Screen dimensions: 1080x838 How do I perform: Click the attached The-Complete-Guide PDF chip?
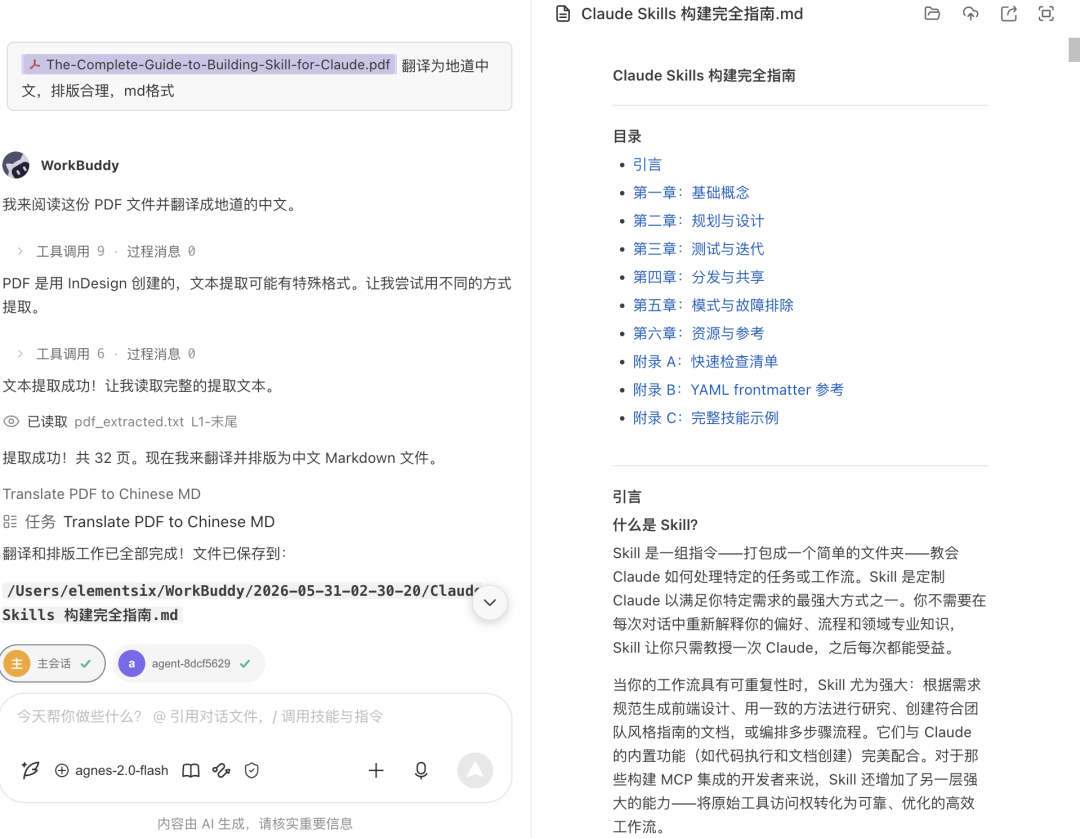pos(209,65)
